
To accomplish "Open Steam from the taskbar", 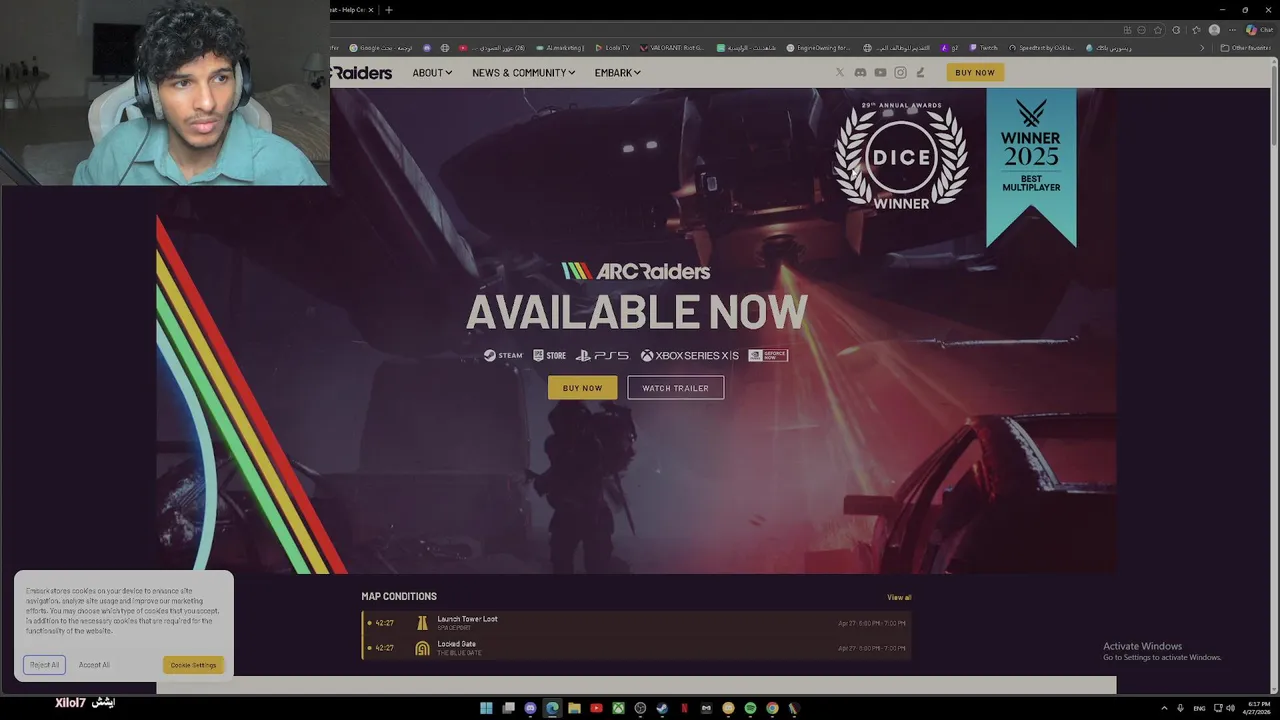I will tap(662, 708).
